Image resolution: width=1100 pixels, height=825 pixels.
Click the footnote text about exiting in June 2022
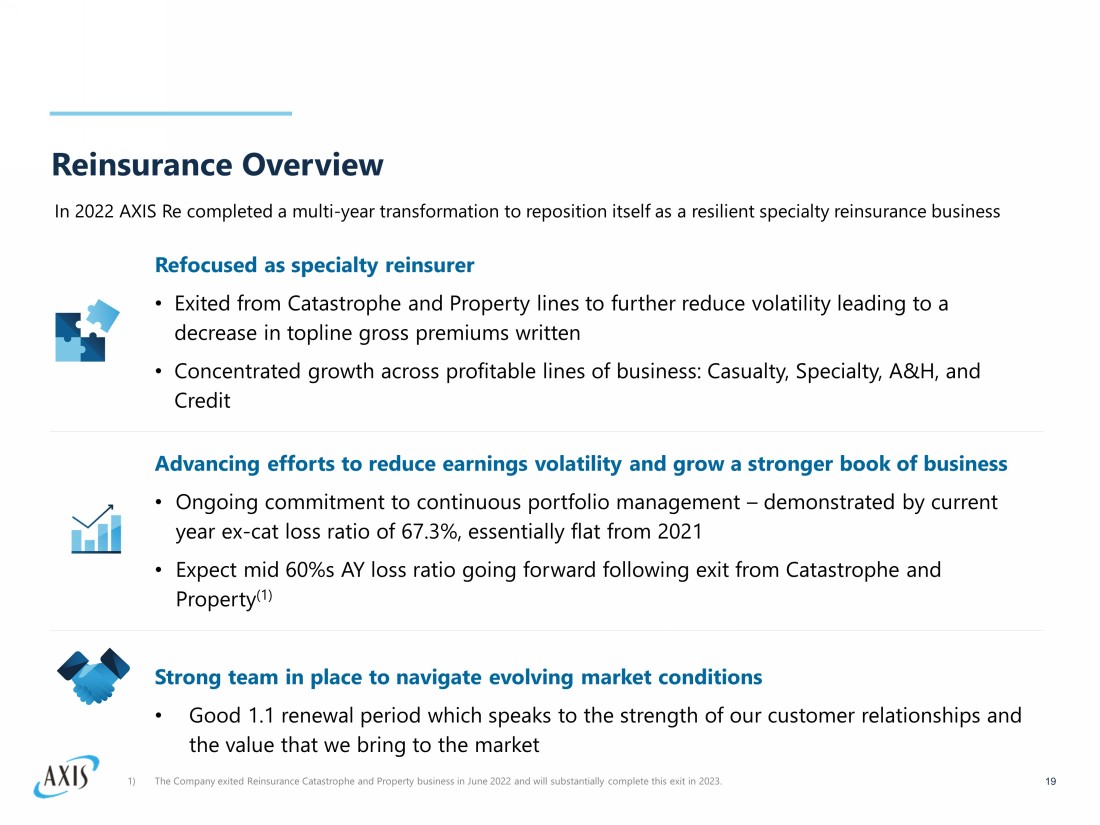[438, 781]
